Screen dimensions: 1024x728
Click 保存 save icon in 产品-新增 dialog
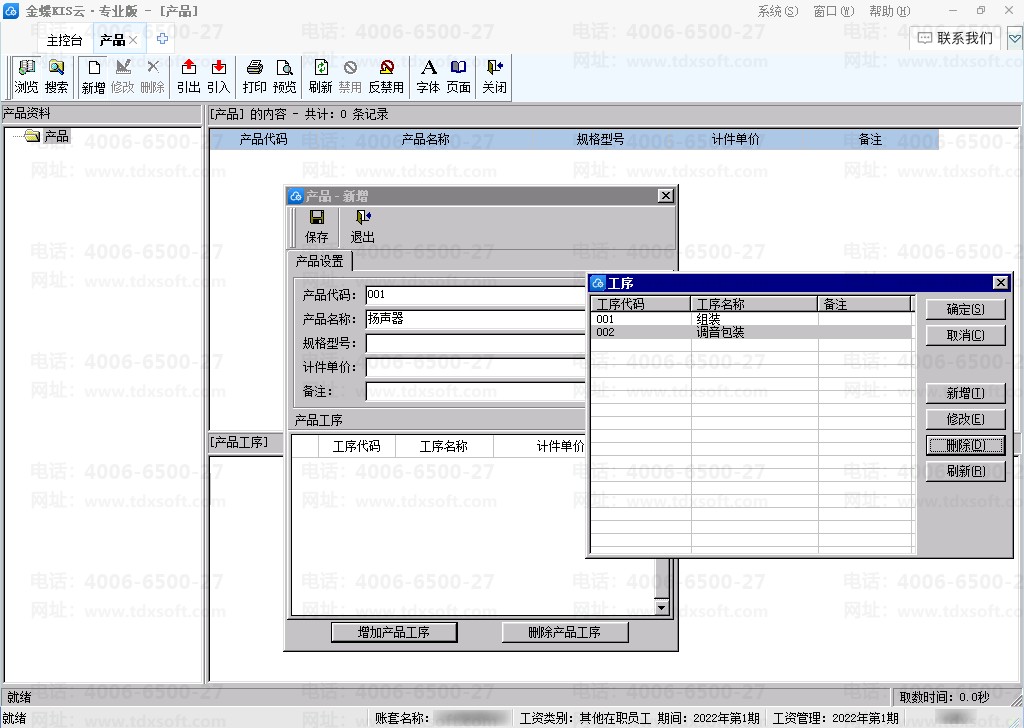tap(317, 227)
